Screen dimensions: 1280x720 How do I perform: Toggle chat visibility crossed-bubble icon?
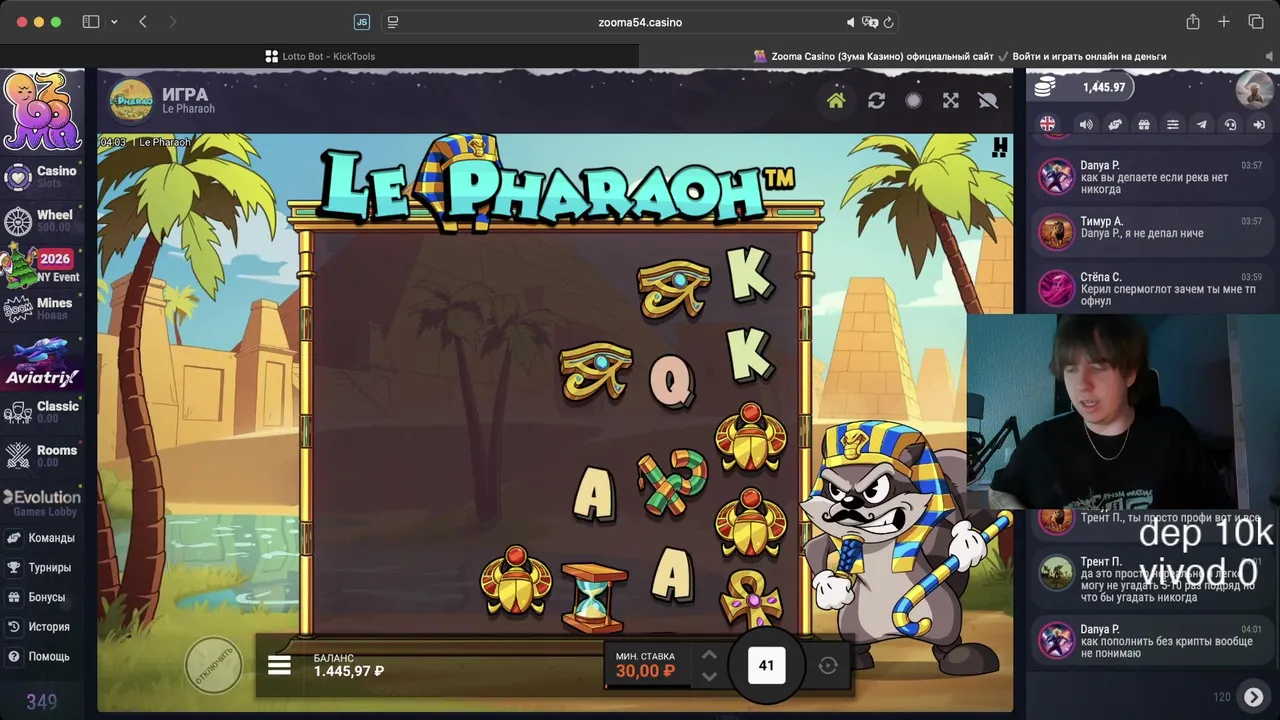coord(988,101)
